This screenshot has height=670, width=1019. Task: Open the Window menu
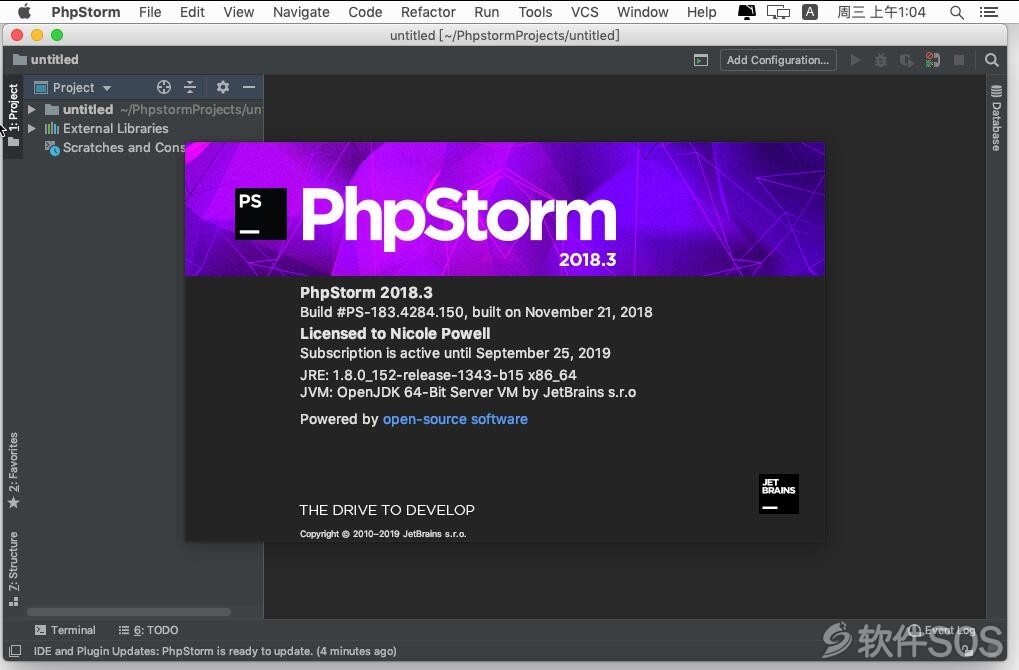[643, 12]
